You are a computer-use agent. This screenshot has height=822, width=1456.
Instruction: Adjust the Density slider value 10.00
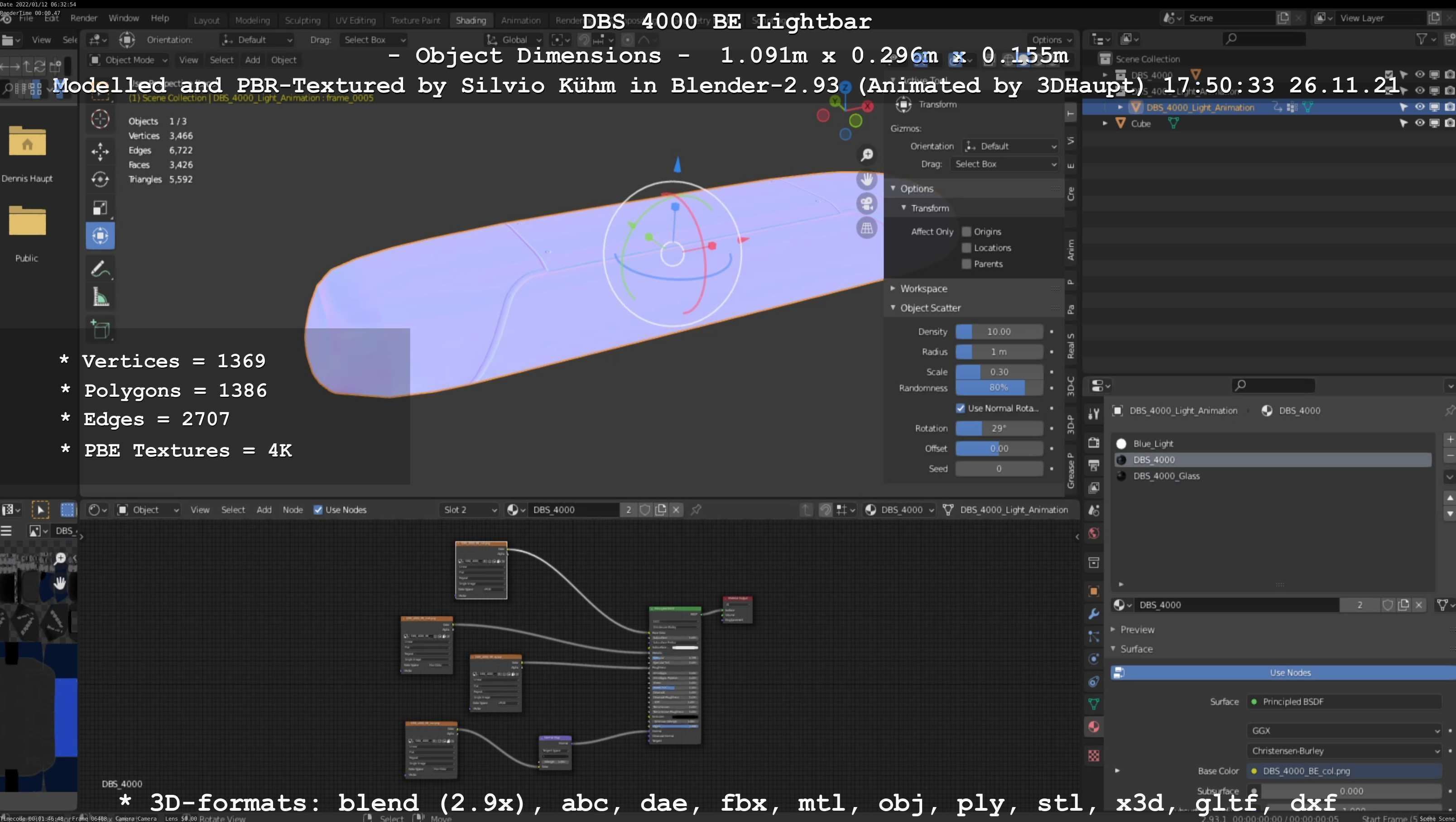tap(999, 332)
